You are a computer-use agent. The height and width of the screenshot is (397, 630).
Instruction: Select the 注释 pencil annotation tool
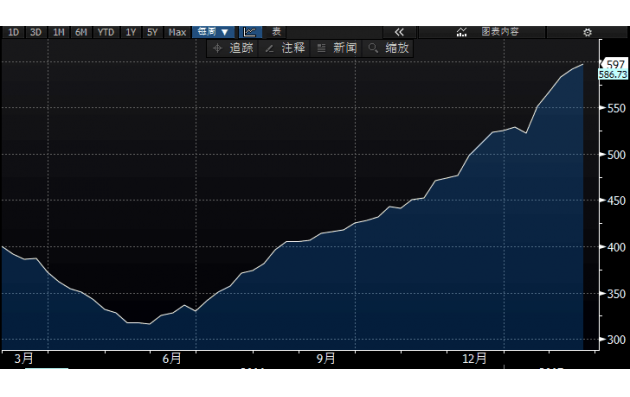pyautogui.click(x=285, y=48)
